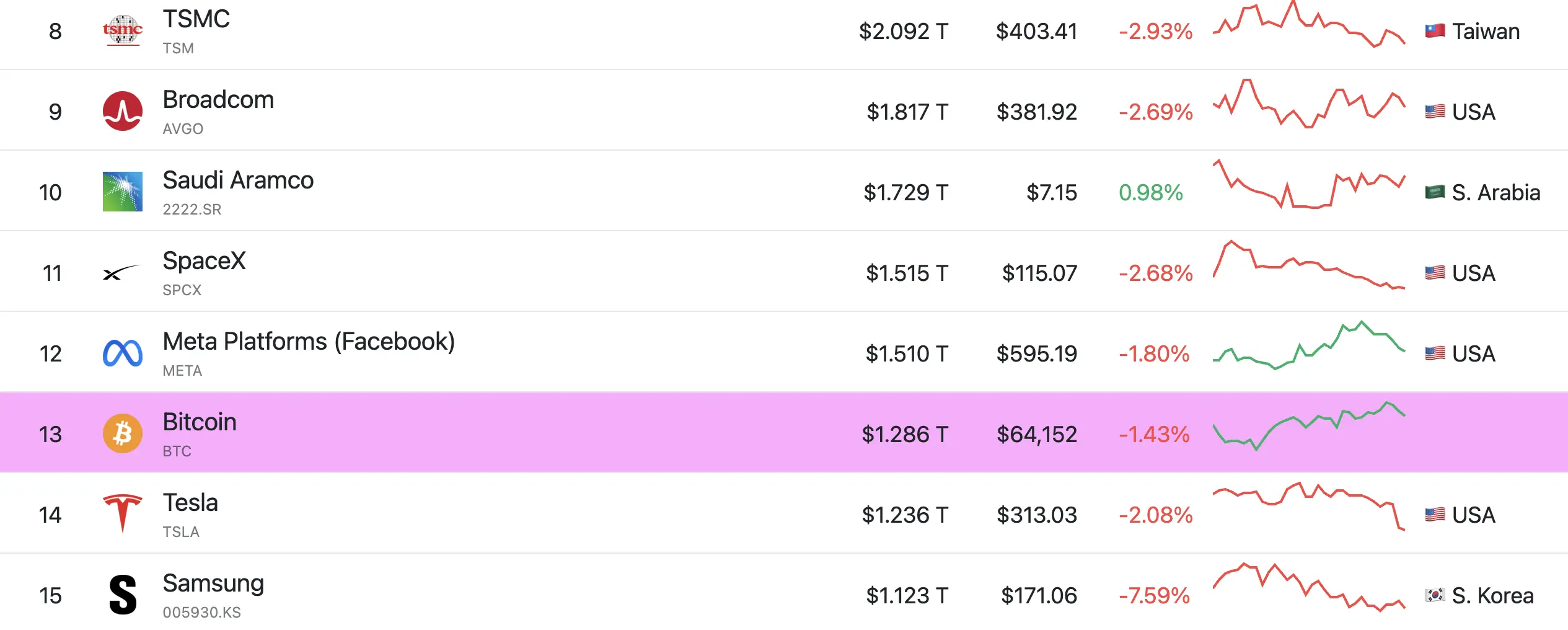This screenshot has width=1568, height=630.
Task: Click the SpaceX sparkline chart
Action: click(1309, 265)
